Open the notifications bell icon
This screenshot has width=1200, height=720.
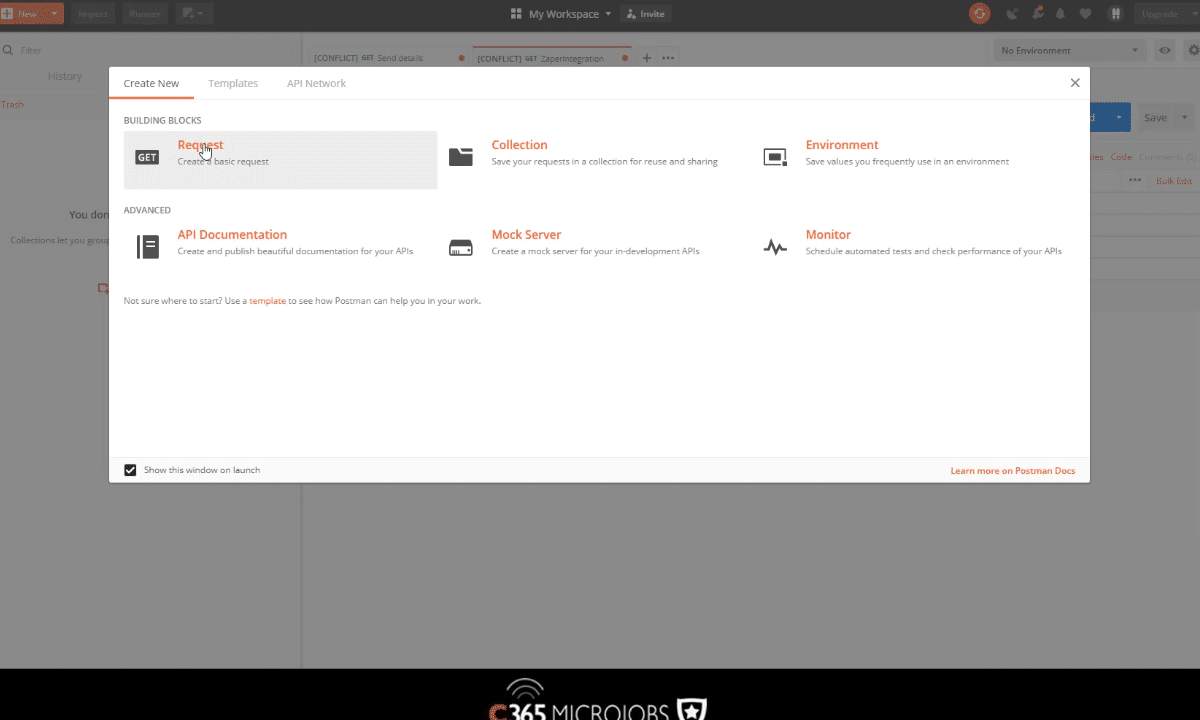(1060, 14)
